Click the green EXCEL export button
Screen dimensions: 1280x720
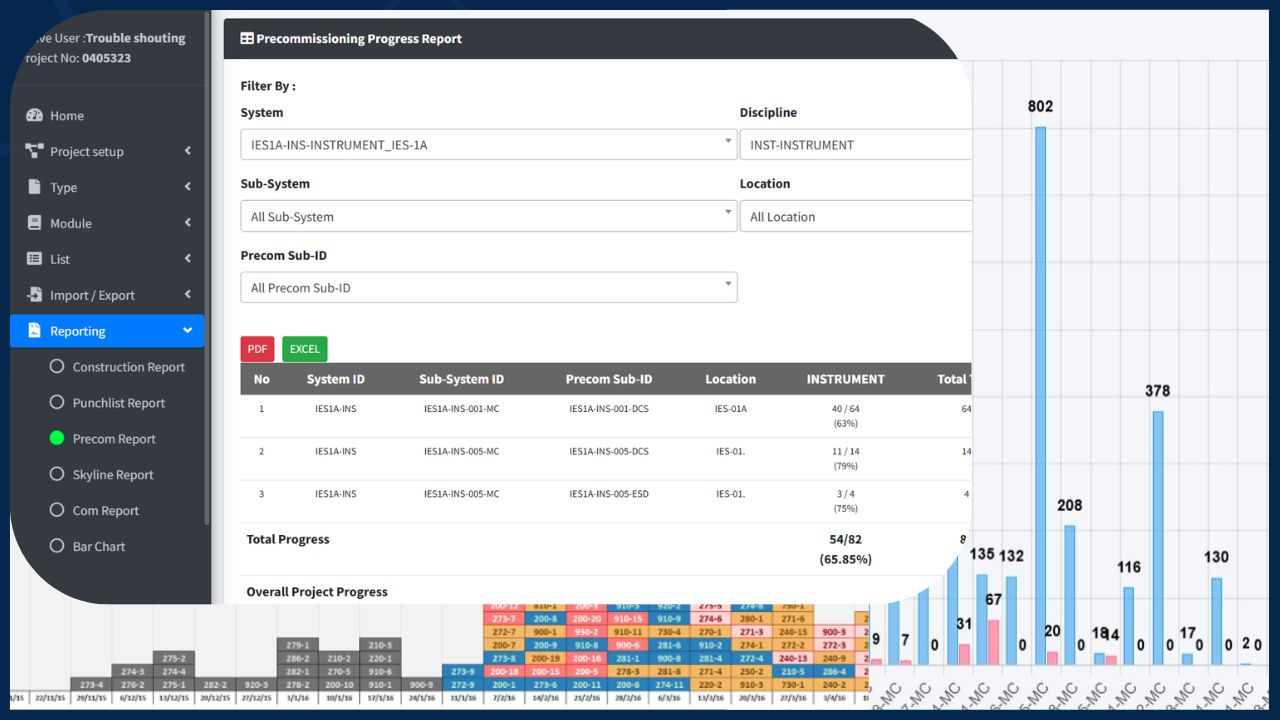point(304,349)
